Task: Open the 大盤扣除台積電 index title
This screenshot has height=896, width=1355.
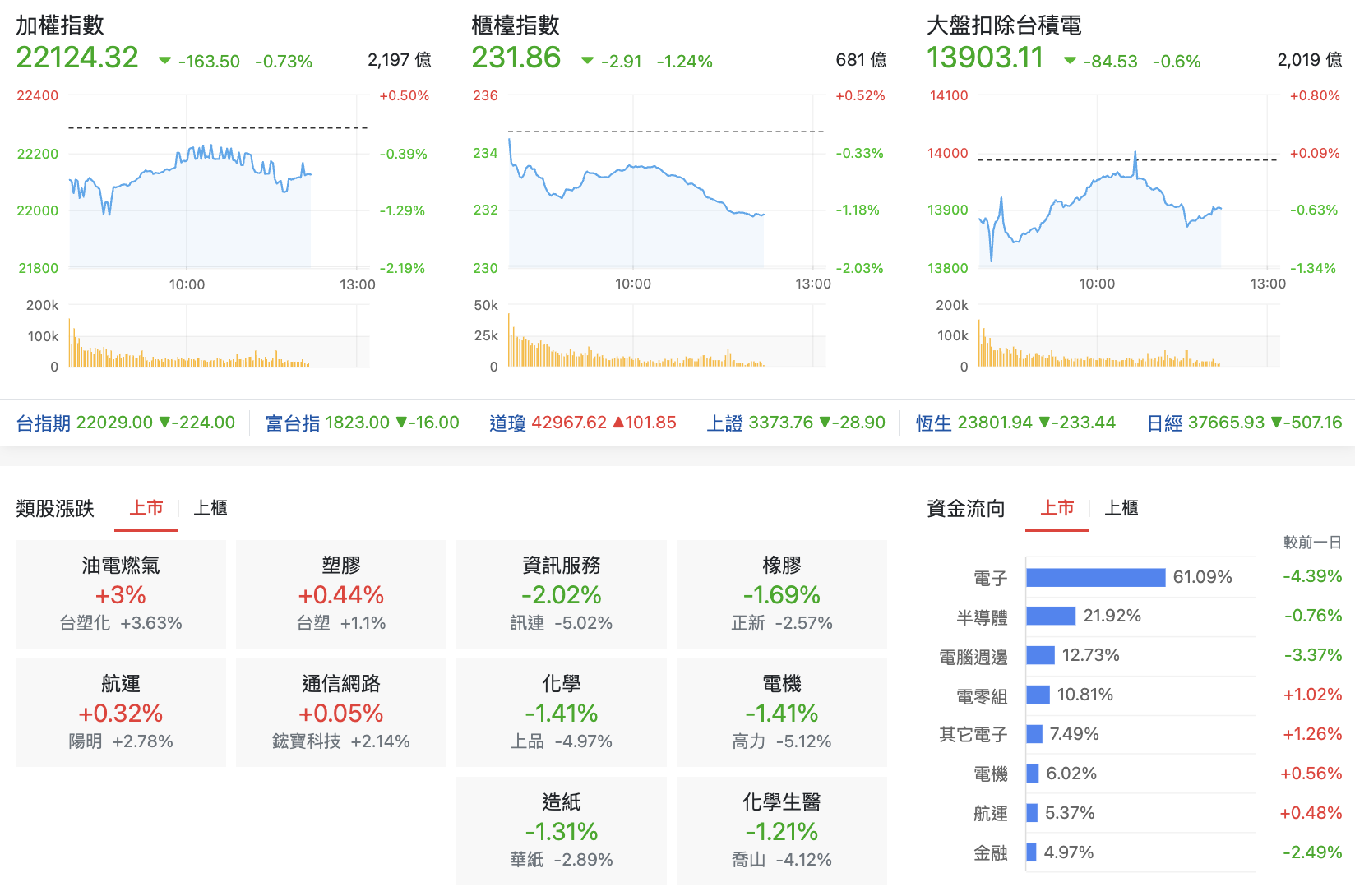Action: click(1004, 25)
